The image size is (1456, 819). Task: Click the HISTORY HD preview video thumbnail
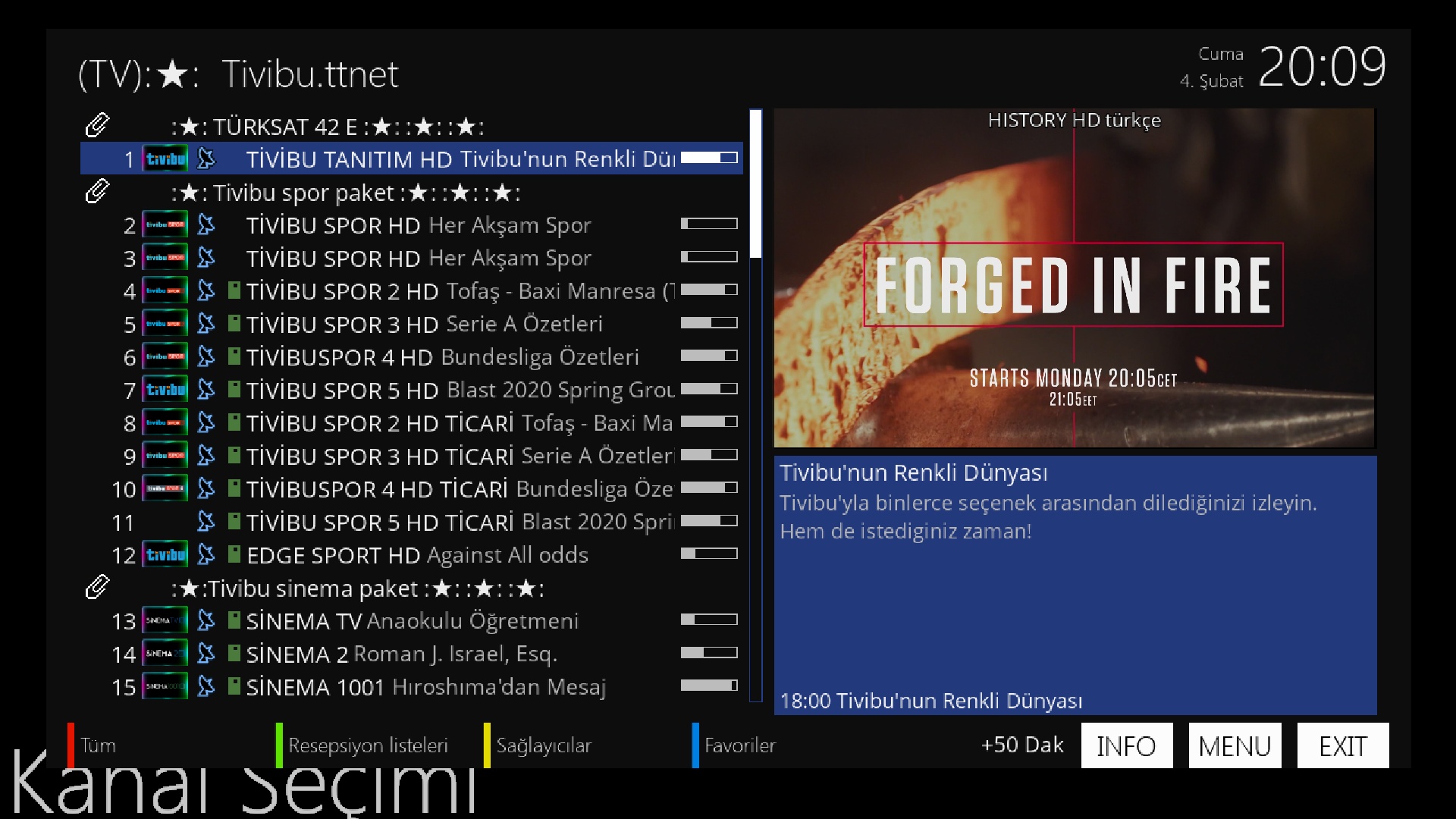pyautogui.click(x=1074, y=278)
